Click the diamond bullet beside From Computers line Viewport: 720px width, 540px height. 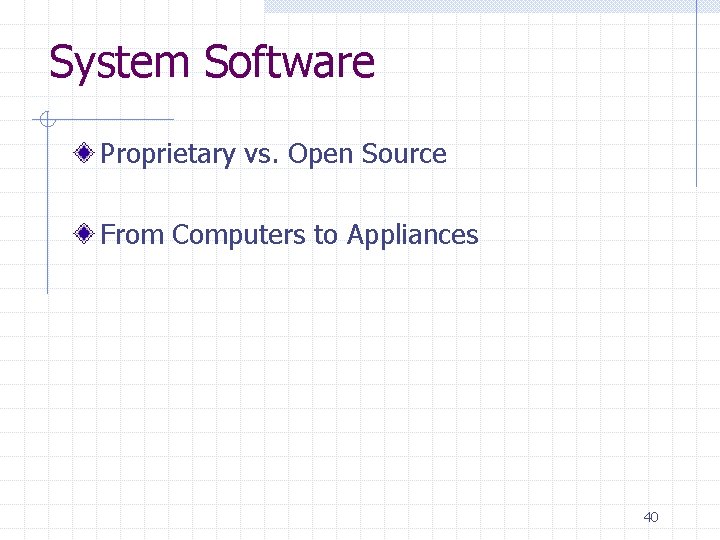[x=84, y=234]
